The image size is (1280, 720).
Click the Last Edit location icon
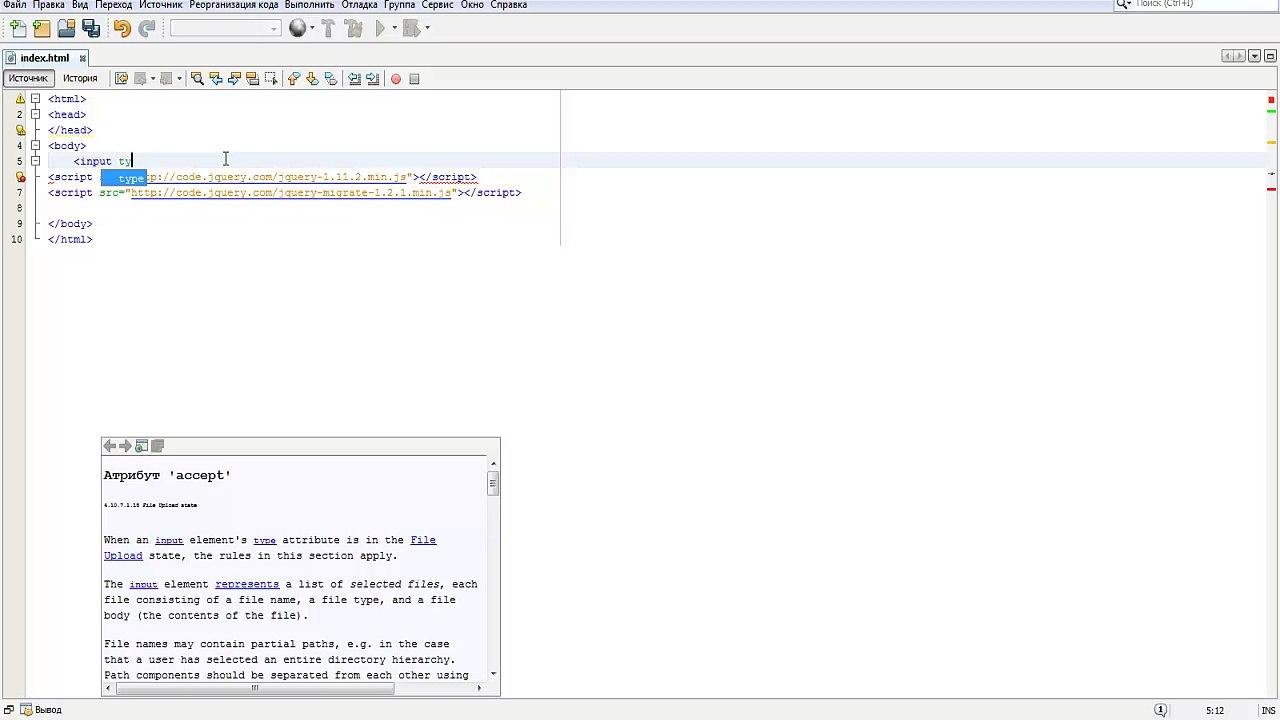click(121, 79)
